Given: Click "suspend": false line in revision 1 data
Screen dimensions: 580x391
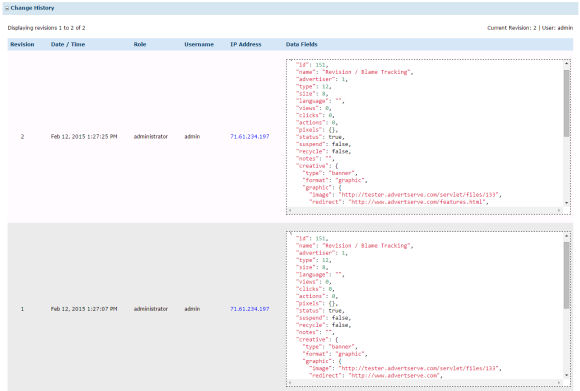Looking at the screenshot, I should coord(323,318).
